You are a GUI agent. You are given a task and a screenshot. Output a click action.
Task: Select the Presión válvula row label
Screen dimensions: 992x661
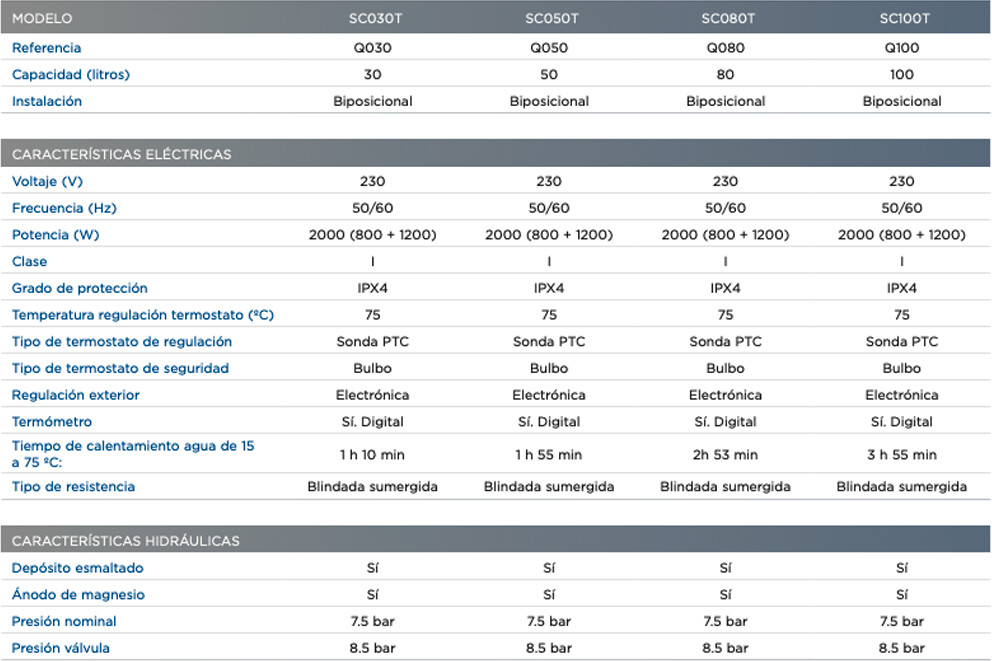click(61, 648)
